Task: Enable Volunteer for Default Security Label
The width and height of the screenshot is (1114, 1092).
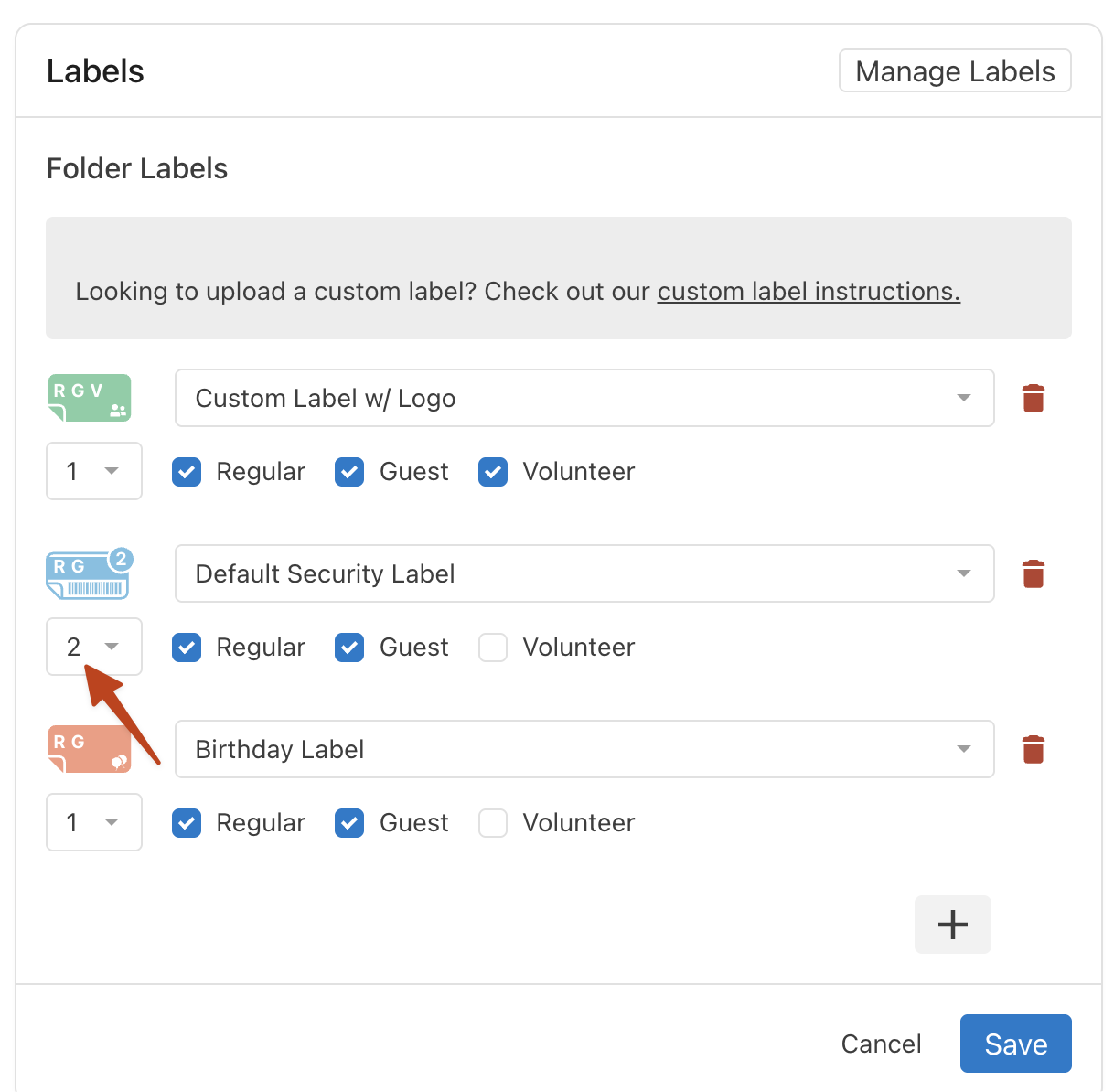Action: (492, 647)
